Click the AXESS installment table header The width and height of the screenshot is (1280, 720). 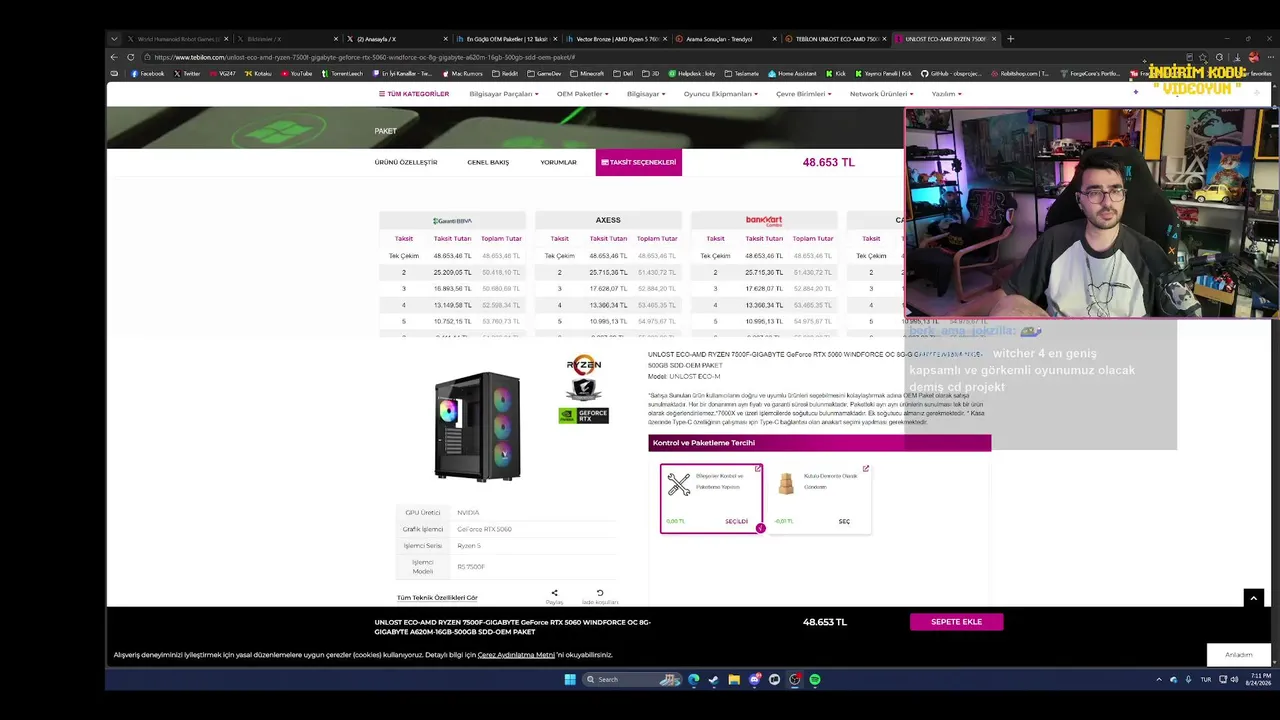[x=608, y=221]
